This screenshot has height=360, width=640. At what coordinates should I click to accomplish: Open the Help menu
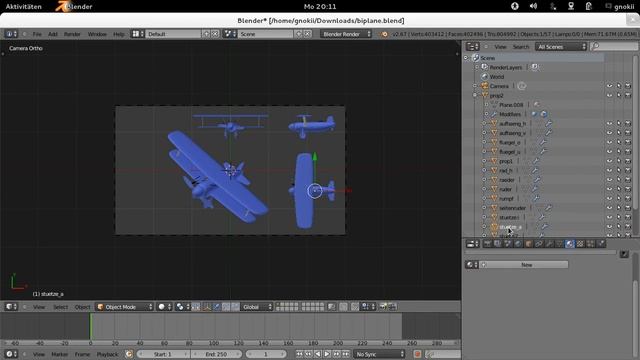click(x=119, y=34)
